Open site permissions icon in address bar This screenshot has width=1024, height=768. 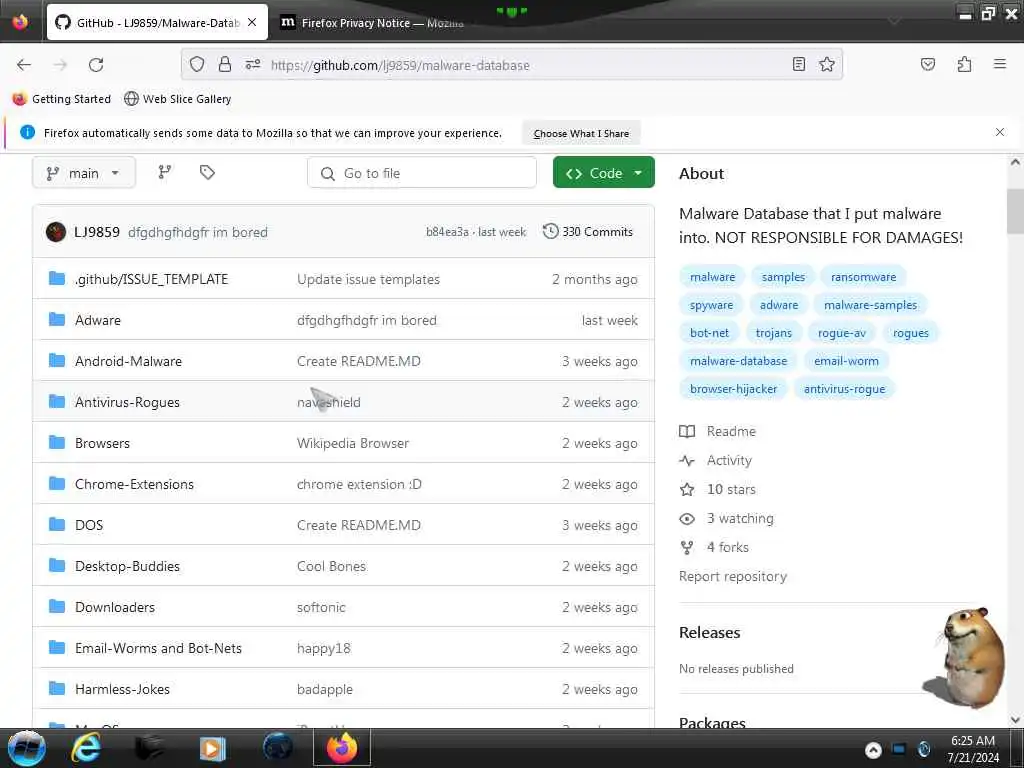pos(253,64)
